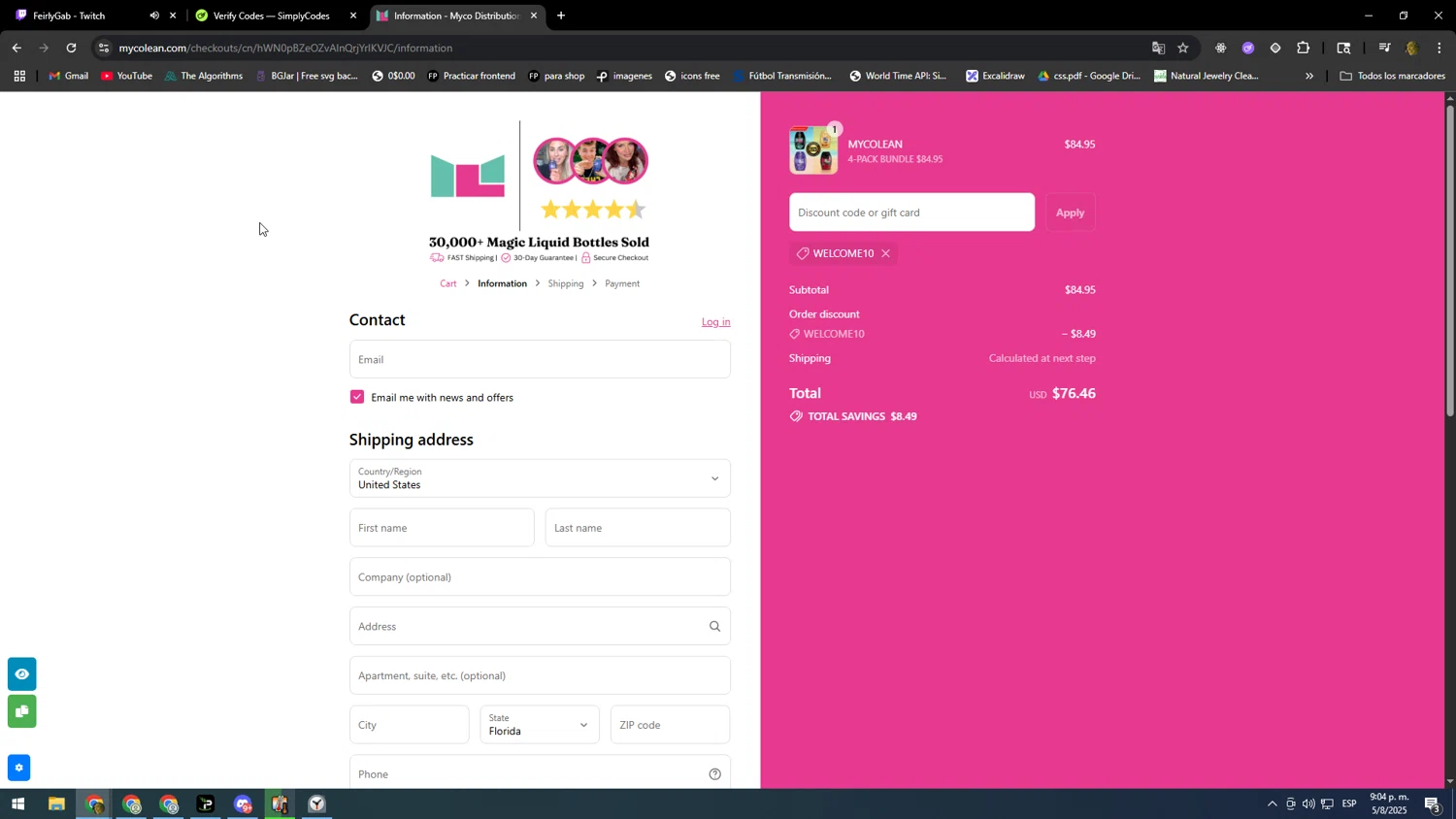
Task: Click the ESP language indicator
Action: [1349, 803]
